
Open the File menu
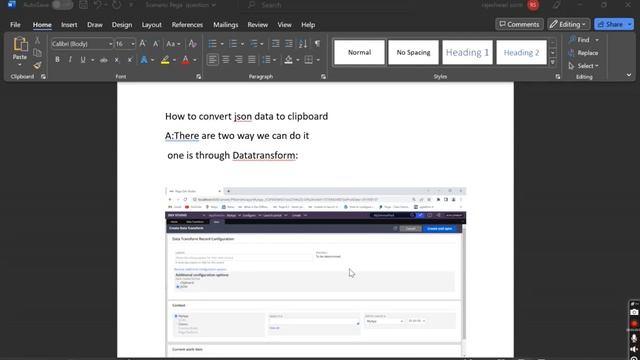(x=15, y=24)
